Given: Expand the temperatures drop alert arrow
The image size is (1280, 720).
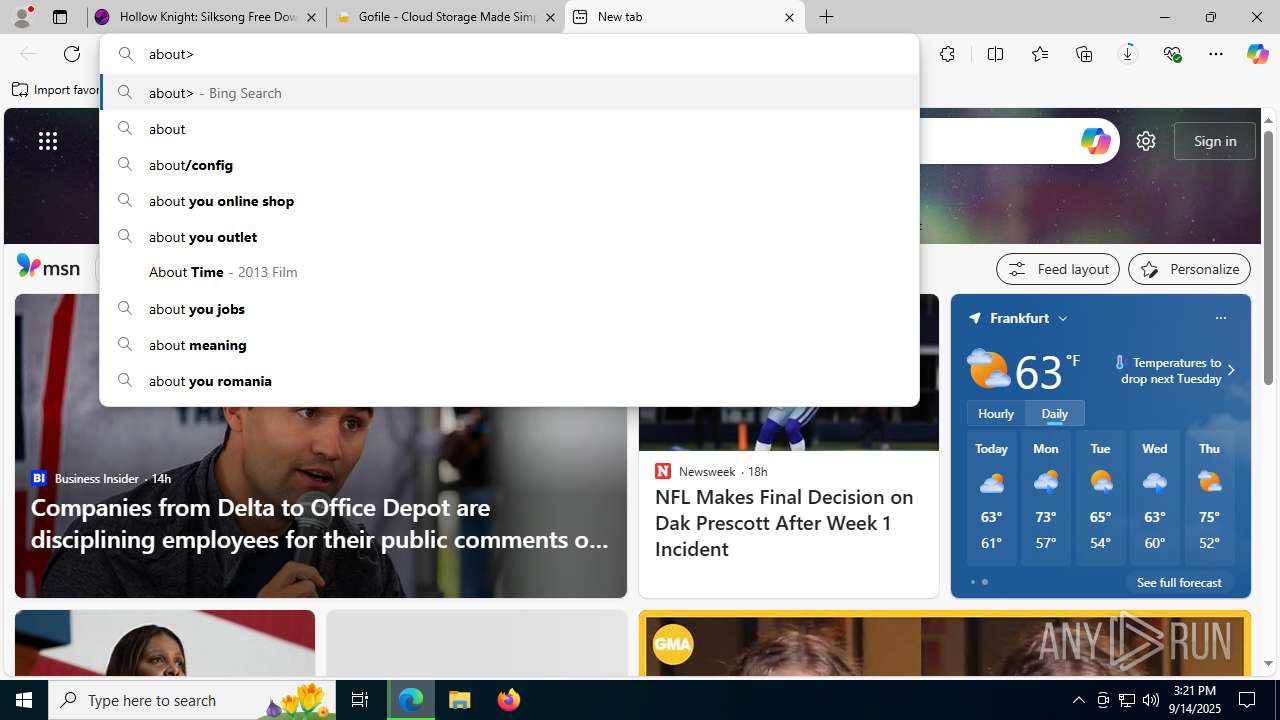Looking at the screenshot, I should [x=1231, y=370].
